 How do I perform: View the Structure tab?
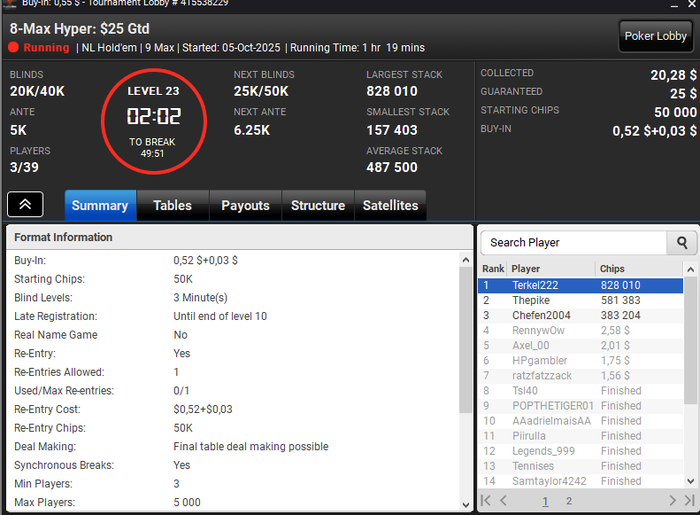318,205
